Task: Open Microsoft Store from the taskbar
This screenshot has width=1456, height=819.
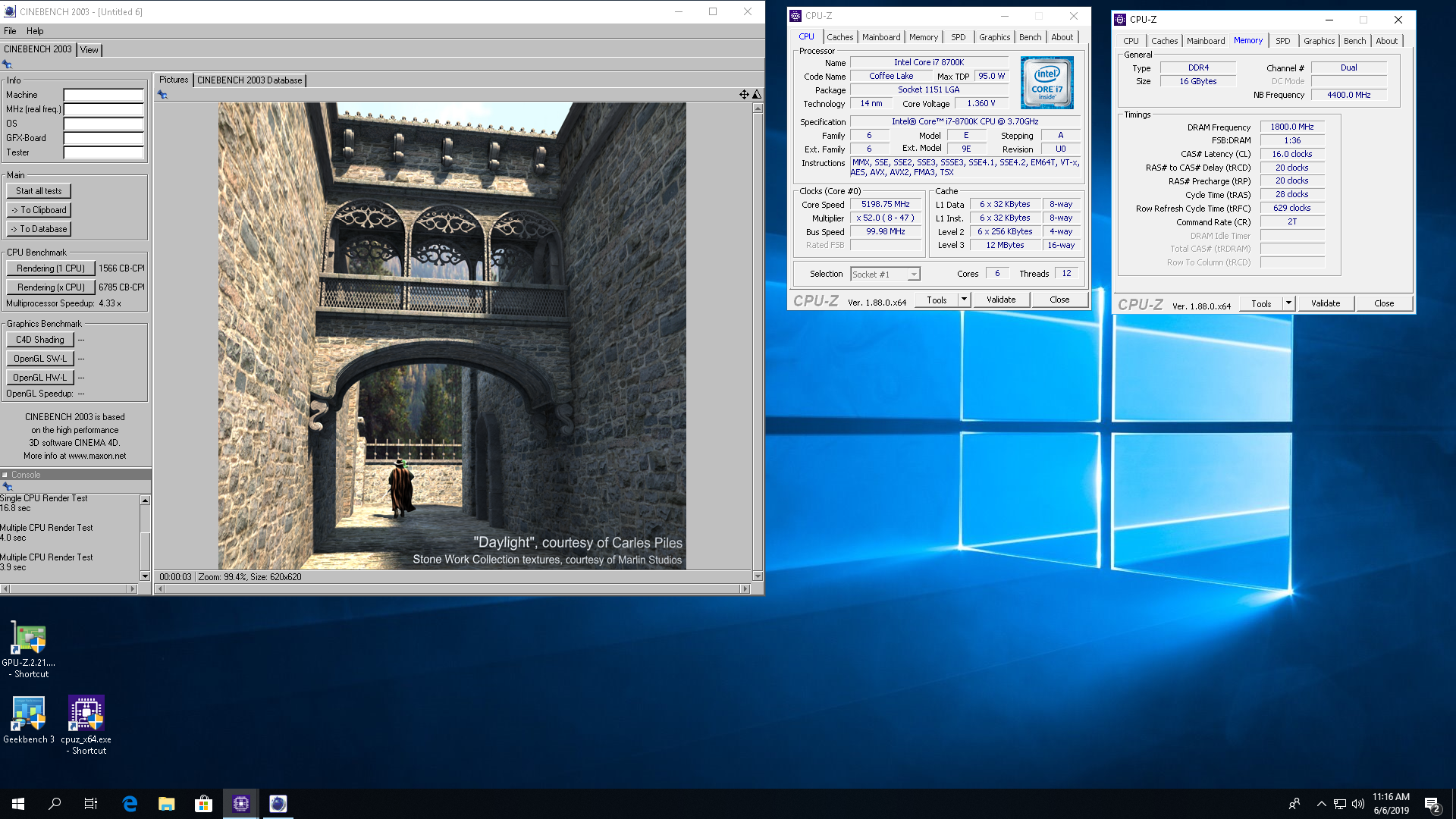Action: point(203,804)
